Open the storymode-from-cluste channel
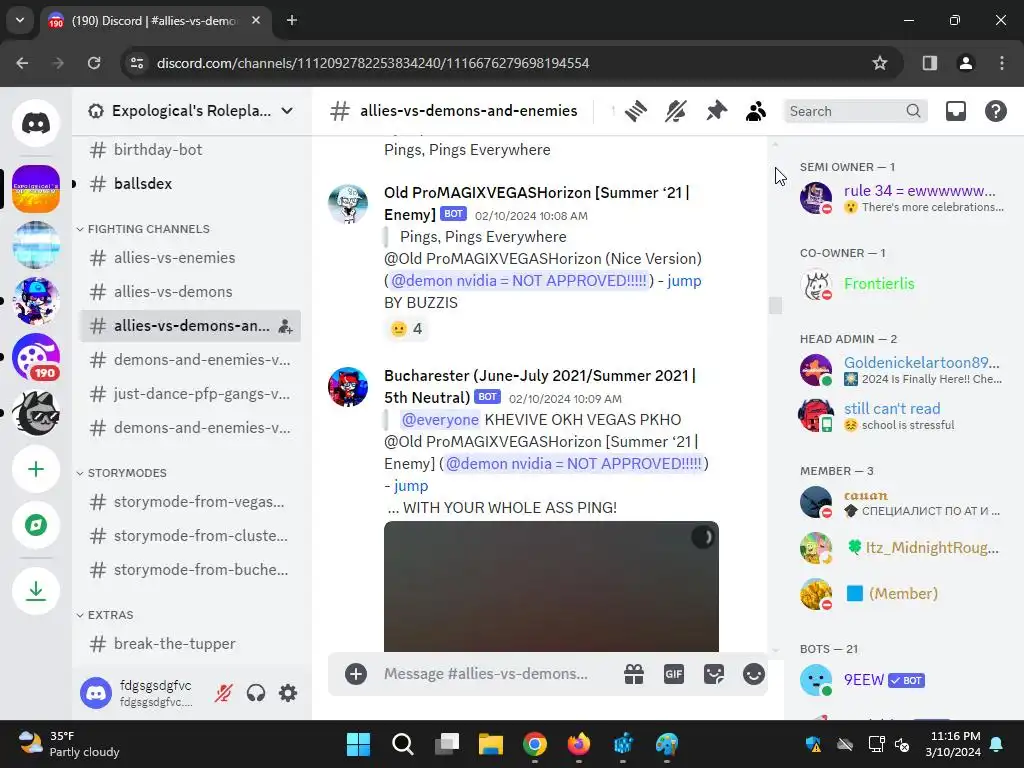 click(x=189, y=536)
